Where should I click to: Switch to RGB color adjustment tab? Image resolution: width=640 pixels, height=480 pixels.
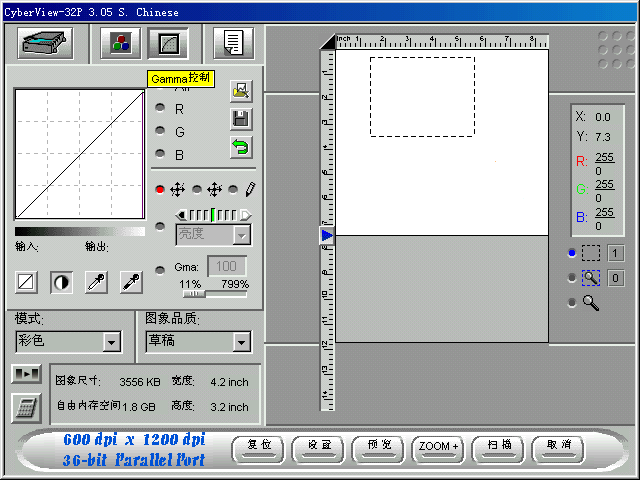(120, 43)
